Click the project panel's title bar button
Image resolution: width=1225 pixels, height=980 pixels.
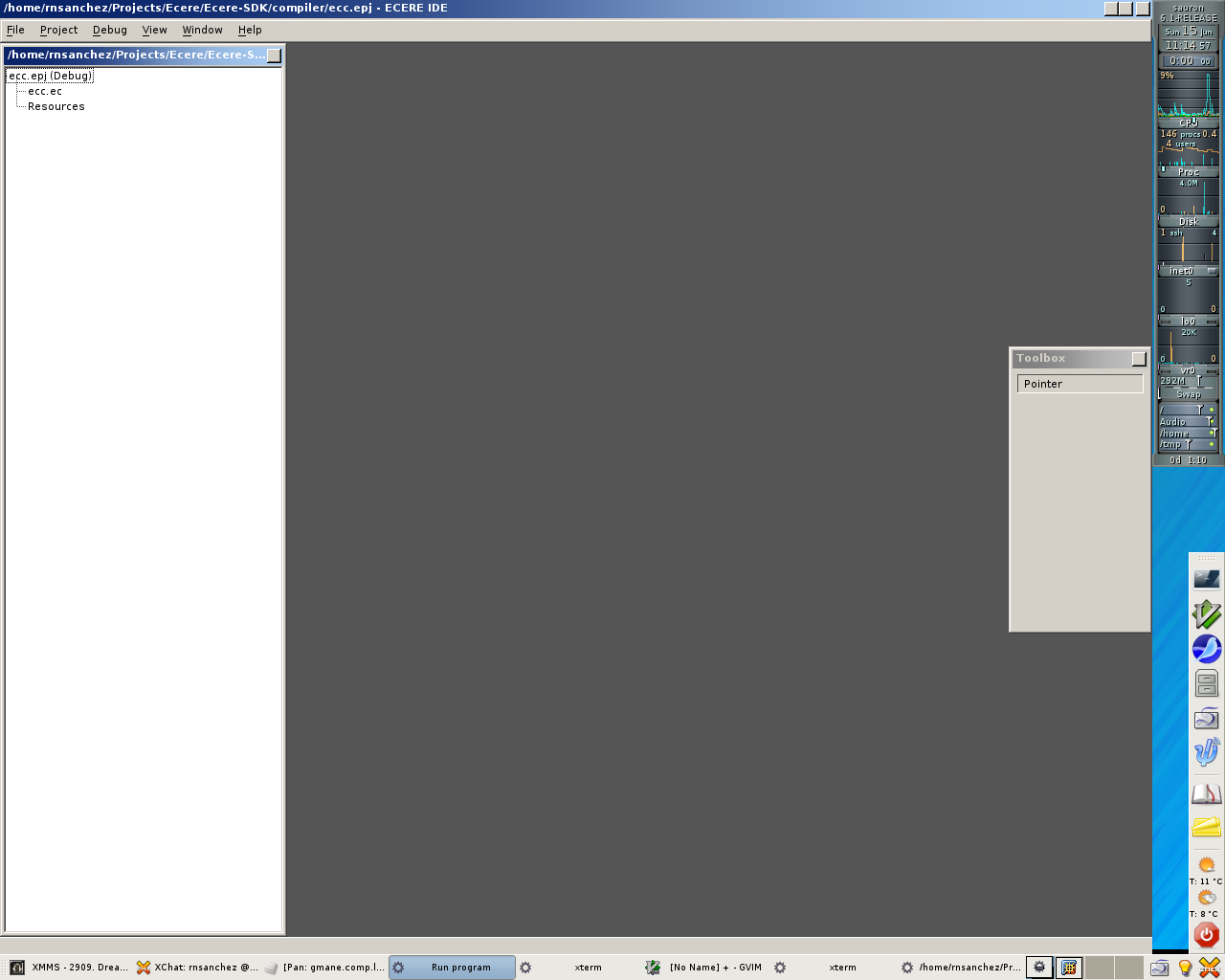click(x=274, y=56)
